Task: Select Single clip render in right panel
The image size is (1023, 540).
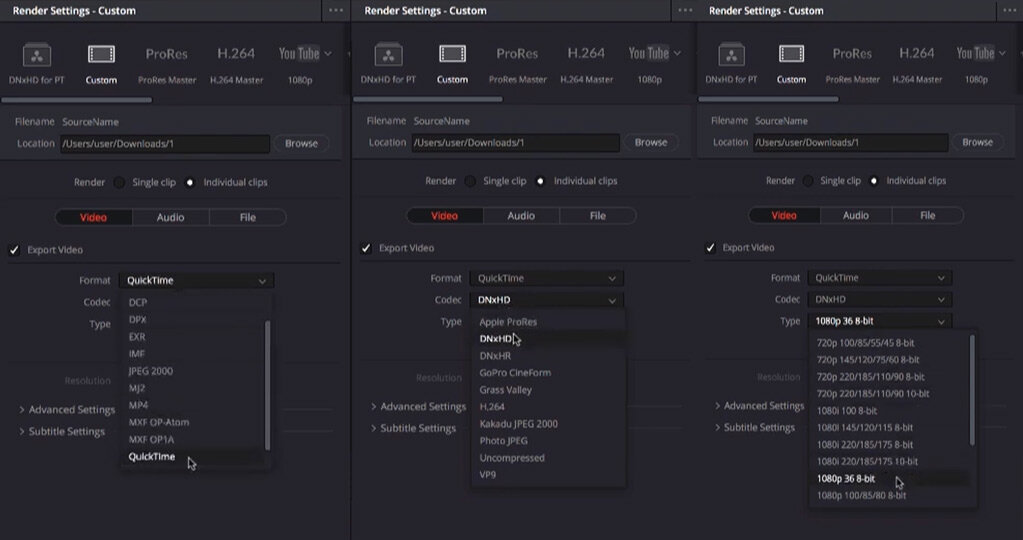Action: click(808, 181)
